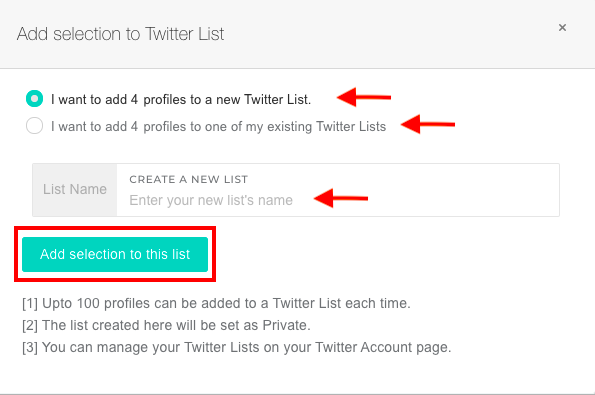Screen dimensions: 595x395
Task: Click note [1] about 100 profiles limit
Action: (x=216, y=304)
